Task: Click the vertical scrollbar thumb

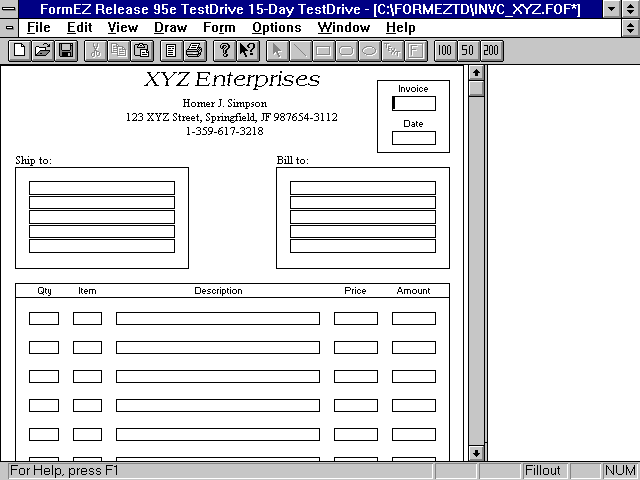Action: [x=476, y=88]
